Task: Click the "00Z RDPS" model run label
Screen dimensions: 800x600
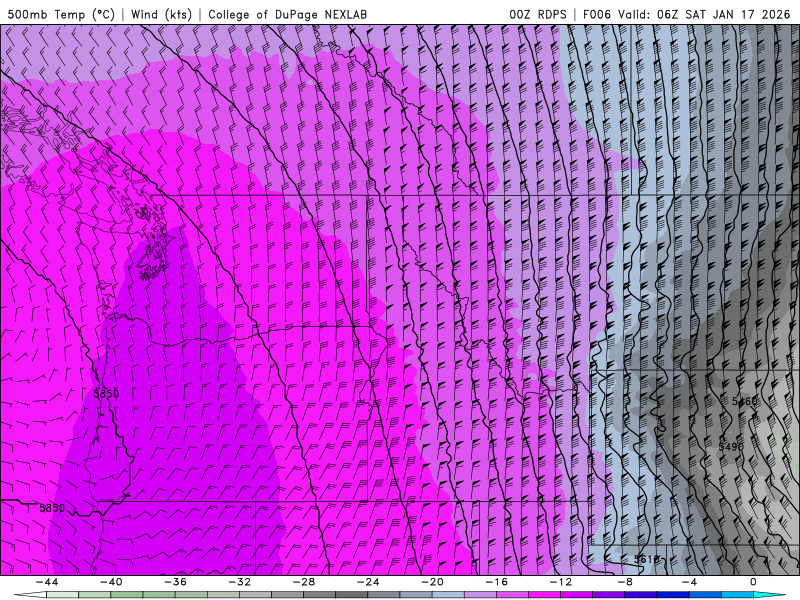Action: click(538, 14)
